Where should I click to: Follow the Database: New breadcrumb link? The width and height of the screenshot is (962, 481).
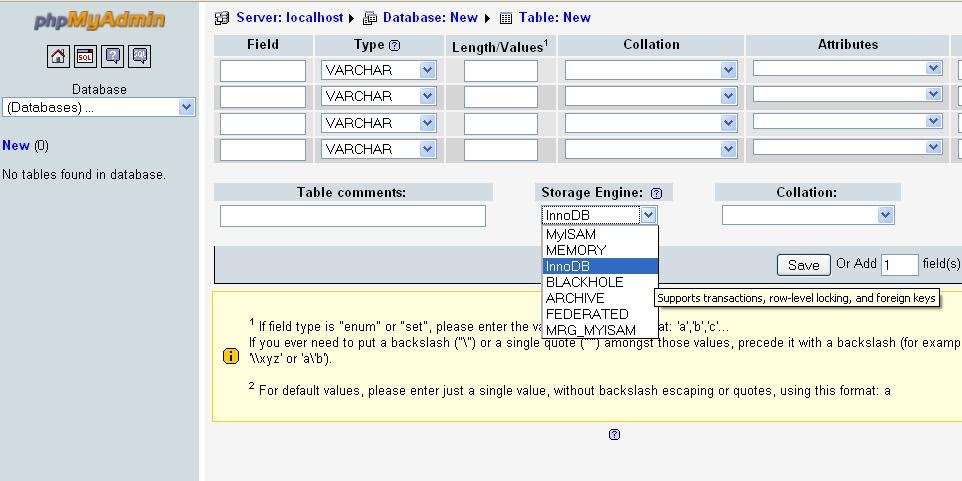click(x=430, y=18)
